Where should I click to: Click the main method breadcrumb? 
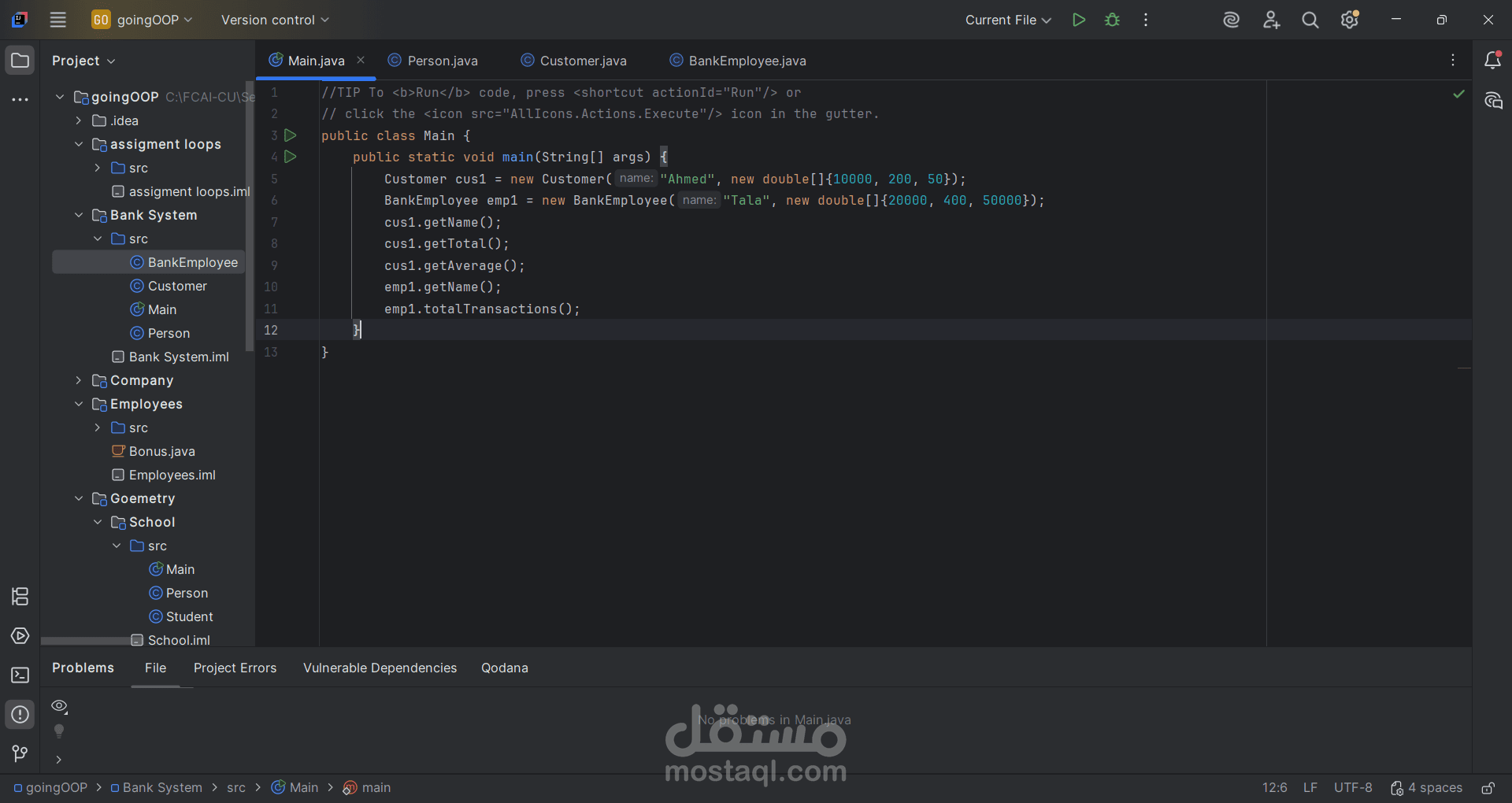click(367, 788)
